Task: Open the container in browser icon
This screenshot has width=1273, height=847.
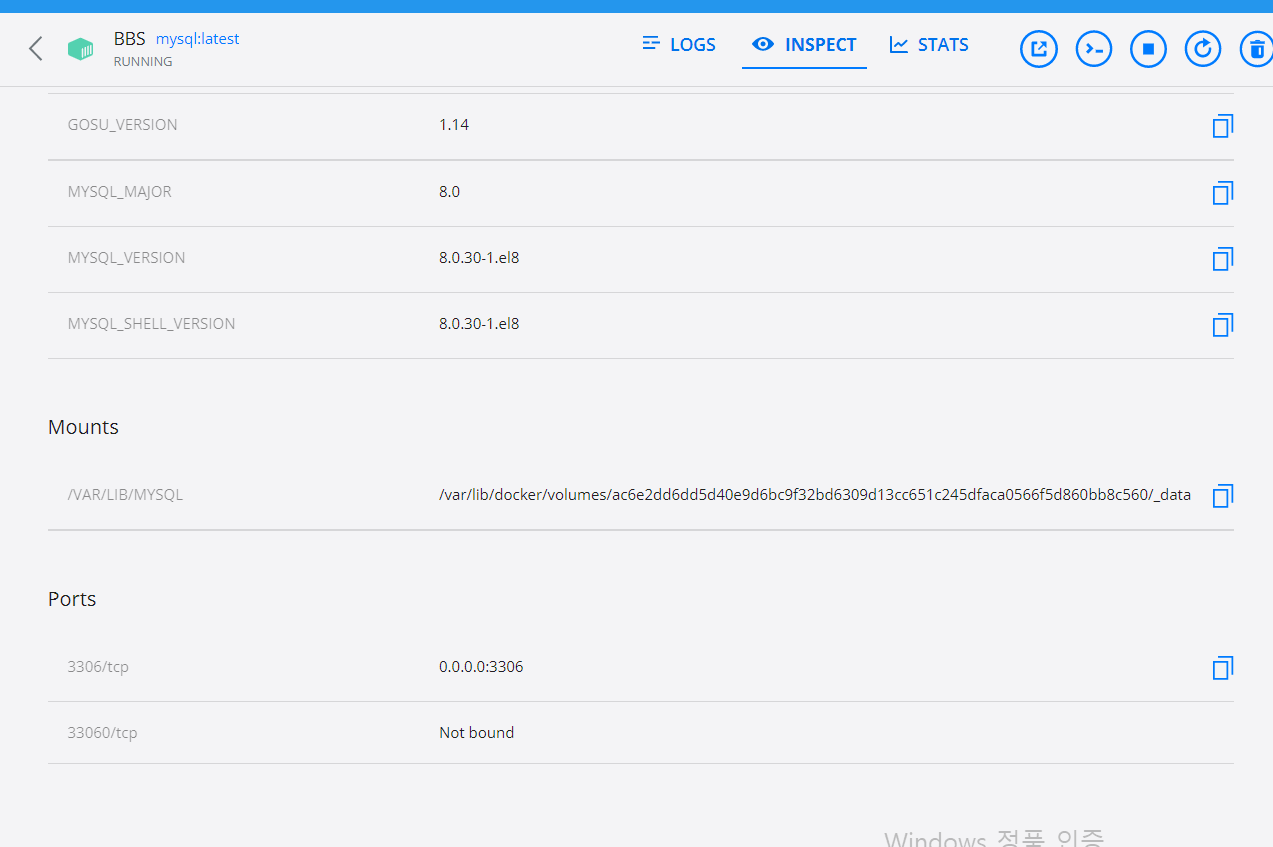Action: (1039, 48)
